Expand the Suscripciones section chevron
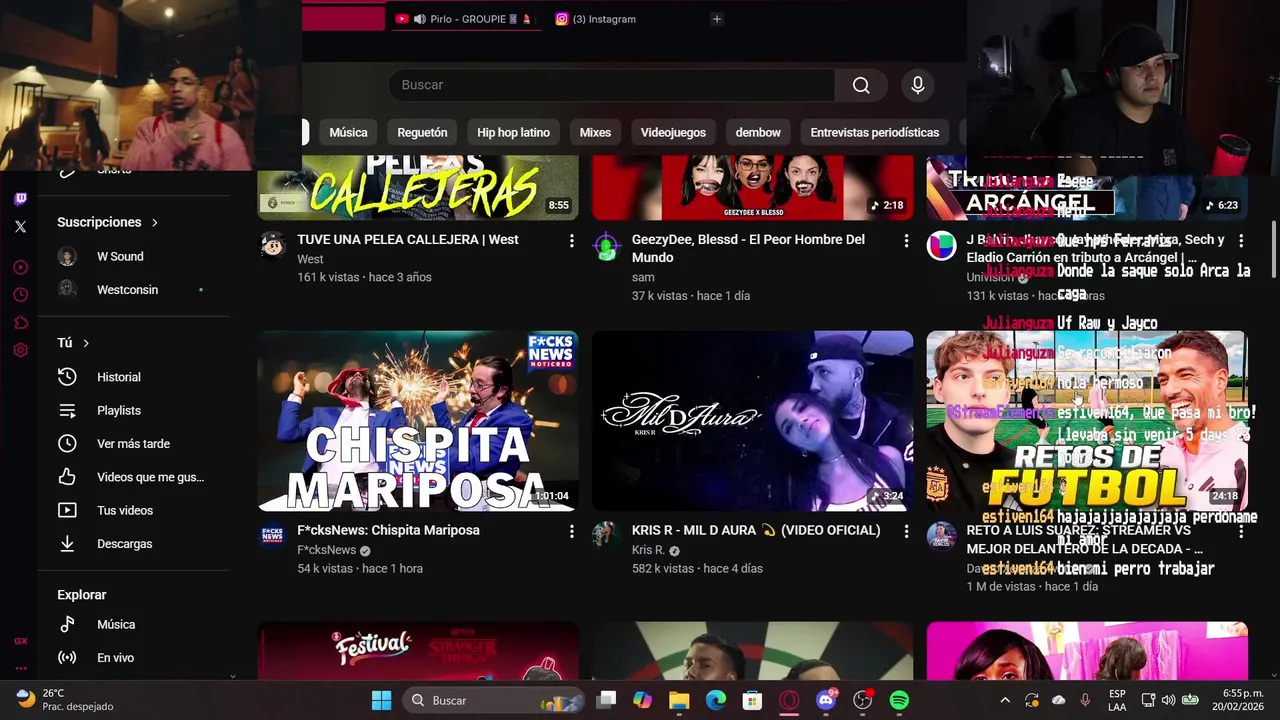This screenshot has height=720, width=1280. 155,222
